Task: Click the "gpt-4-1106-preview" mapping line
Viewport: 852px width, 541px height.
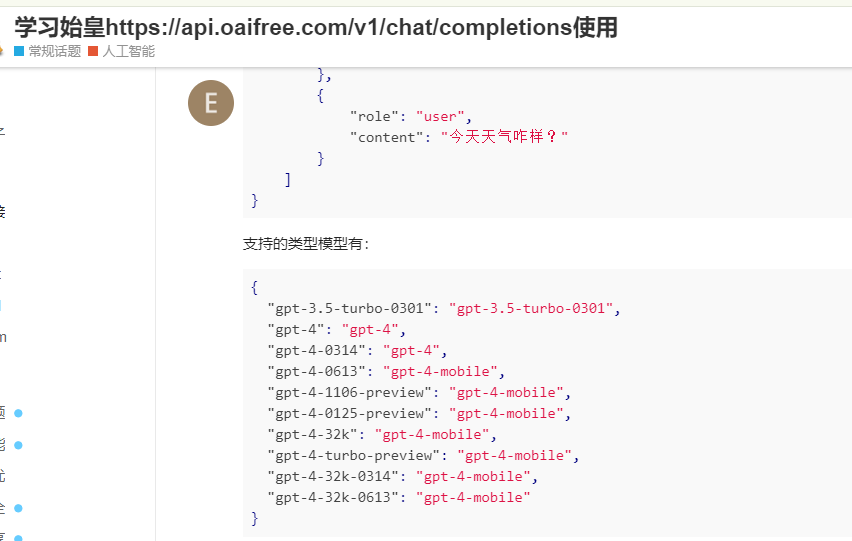Action: (x=419, y=393)
